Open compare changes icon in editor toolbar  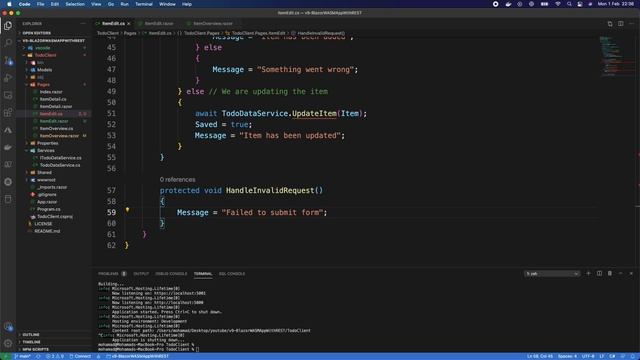(x=610, y=24)
